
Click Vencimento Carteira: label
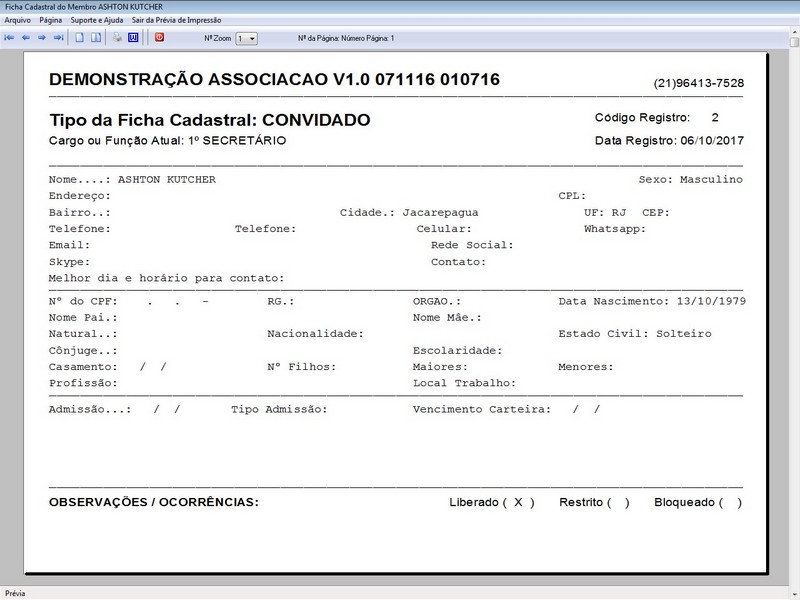click(x=482, y=410)
